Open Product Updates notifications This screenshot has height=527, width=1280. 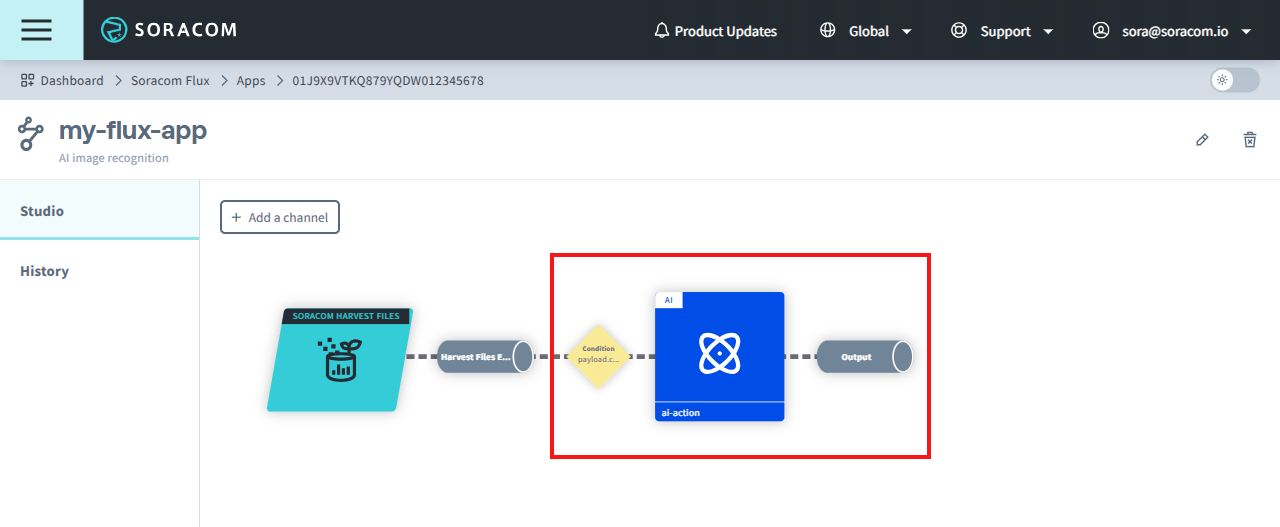(x=715, y=31)
